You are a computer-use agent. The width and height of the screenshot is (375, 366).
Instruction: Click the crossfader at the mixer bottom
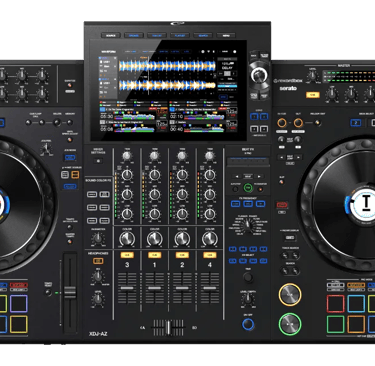[169, 328]
